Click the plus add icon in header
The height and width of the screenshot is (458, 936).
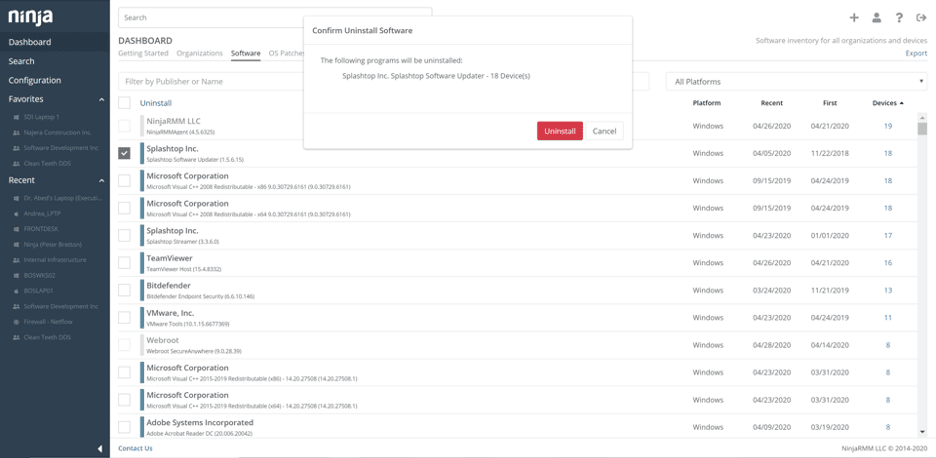[854, 17]
